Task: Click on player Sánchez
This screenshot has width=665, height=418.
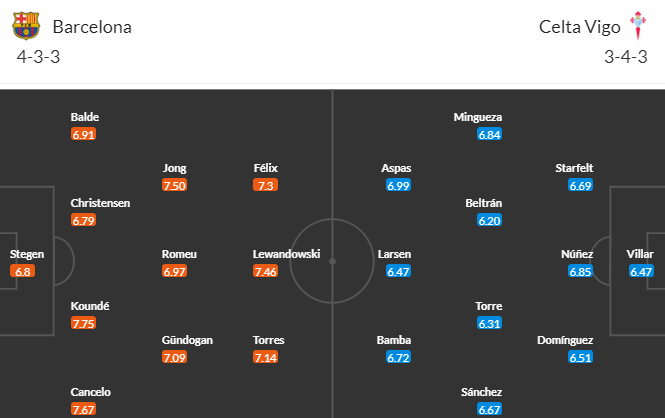Action: (x=481, y=392)
